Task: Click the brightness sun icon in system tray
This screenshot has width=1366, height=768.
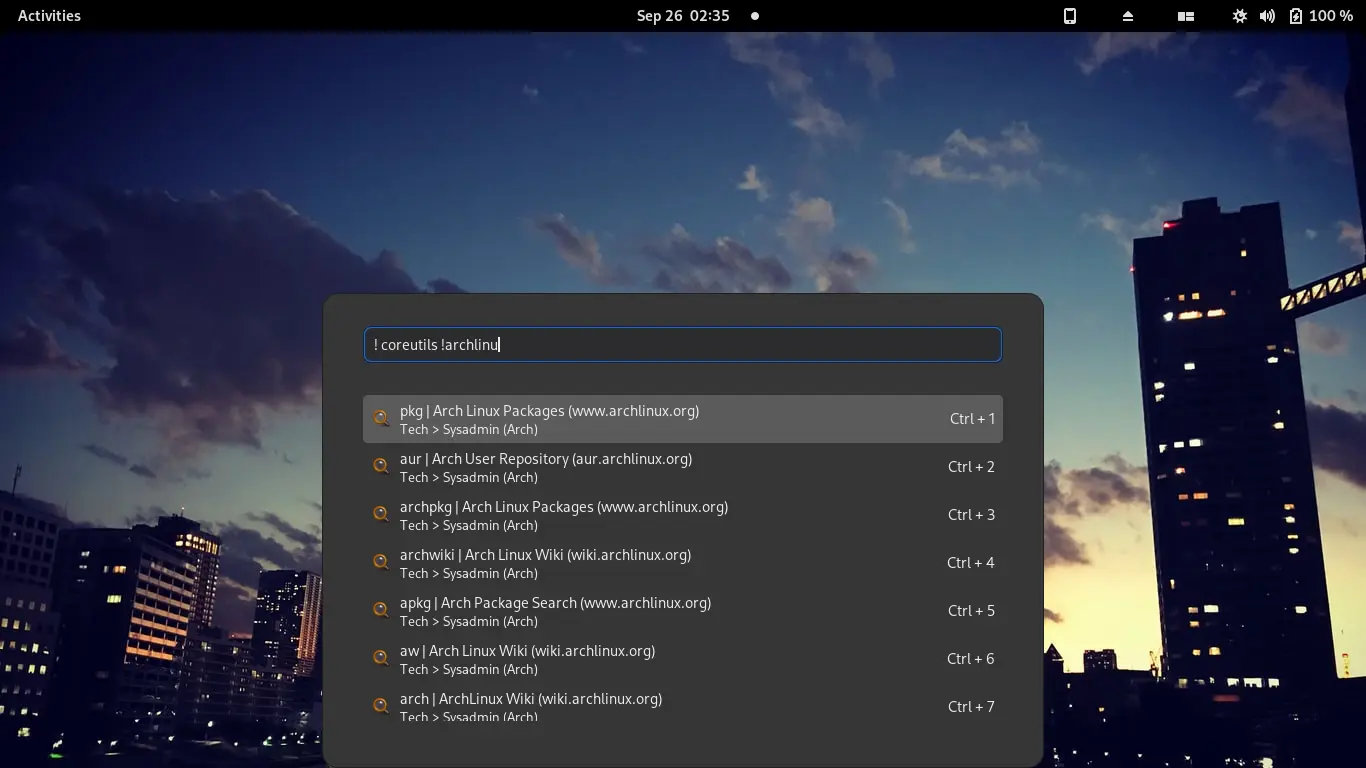Action: [1240, 16]
